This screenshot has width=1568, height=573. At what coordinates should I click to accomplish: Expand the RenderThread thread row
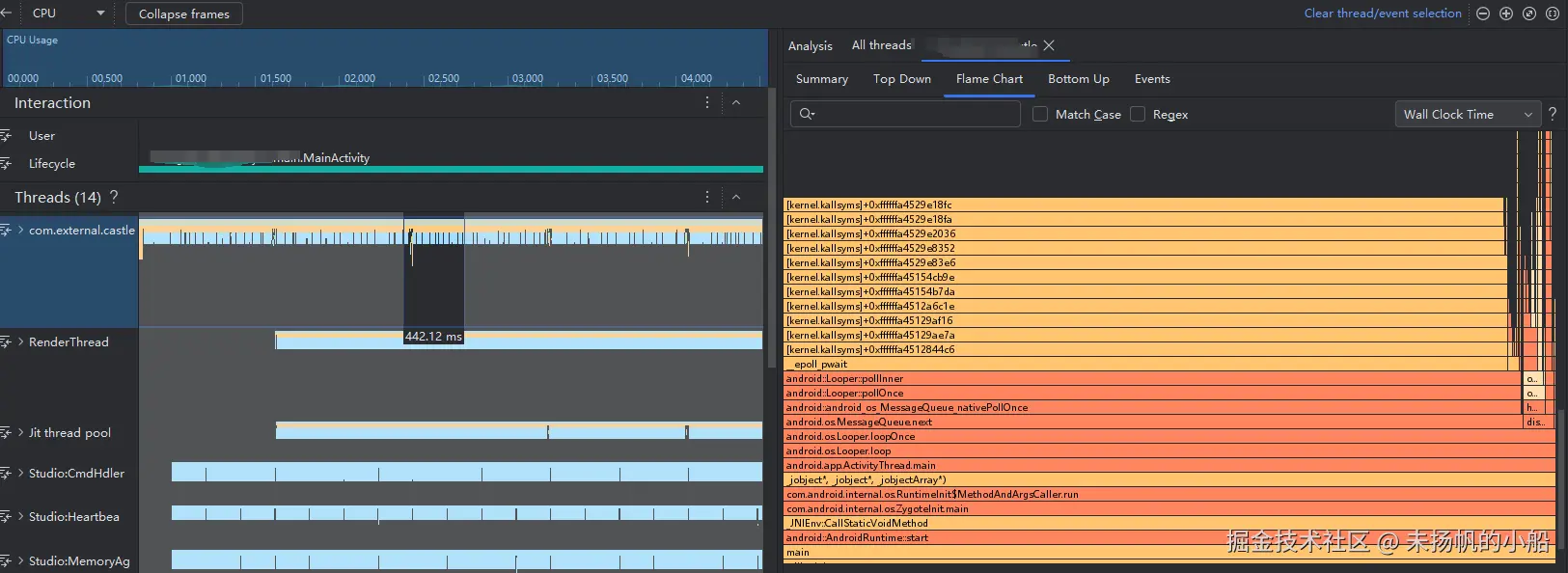pyautogui.click(x=20, y=341)
